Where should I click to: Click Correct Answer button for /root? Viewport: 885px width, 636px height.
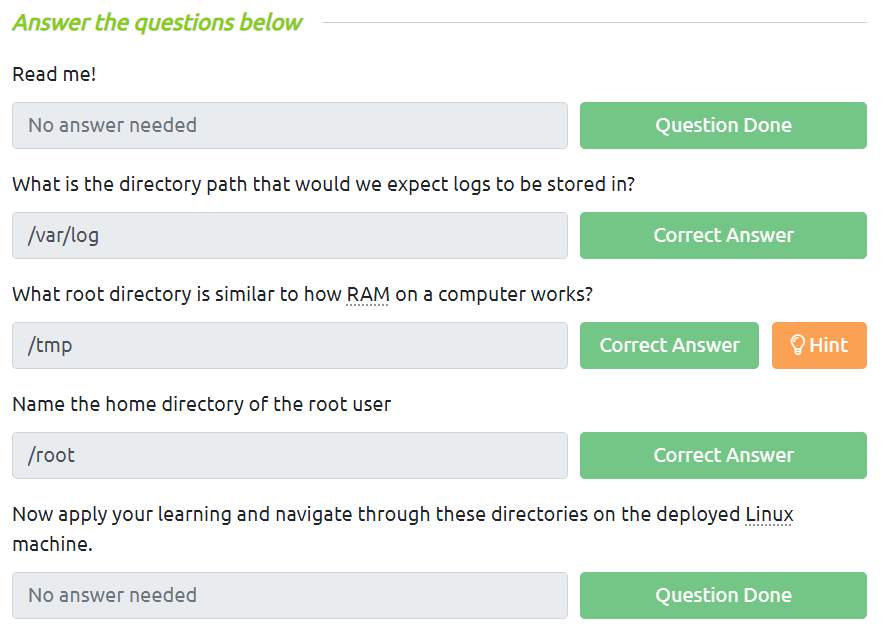pyautogui.click(x=723, y=455)
